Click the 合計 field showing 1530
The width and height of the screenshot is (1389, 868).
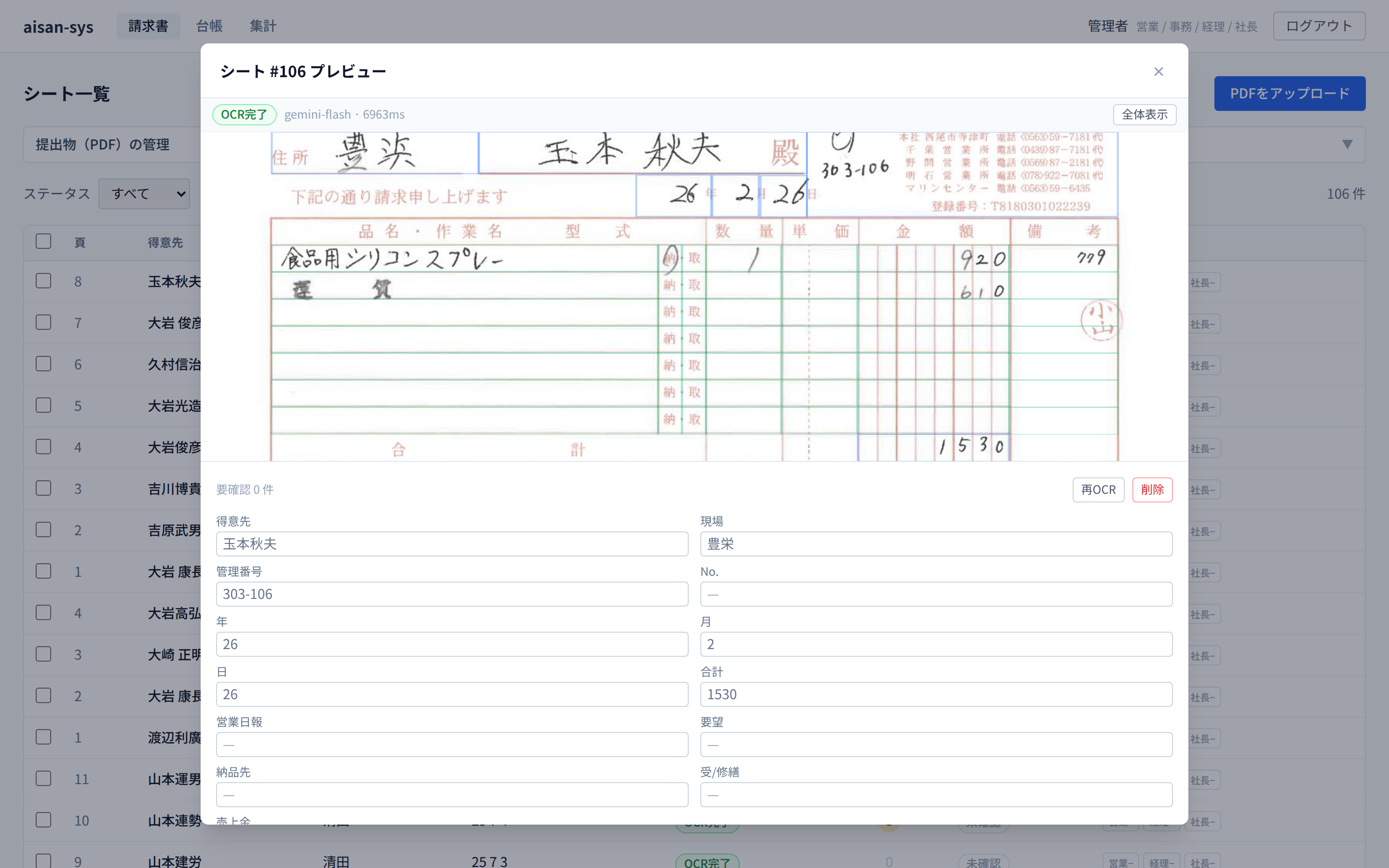pos(936,694)
